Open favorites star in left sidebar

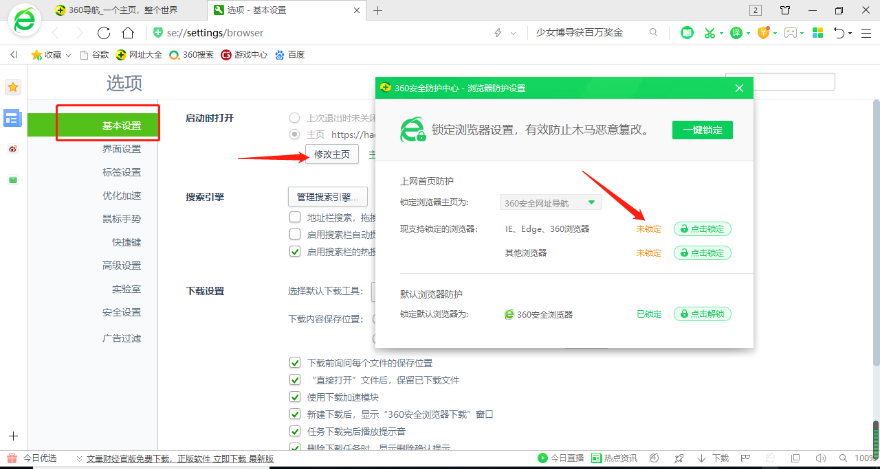click(13, 88)
